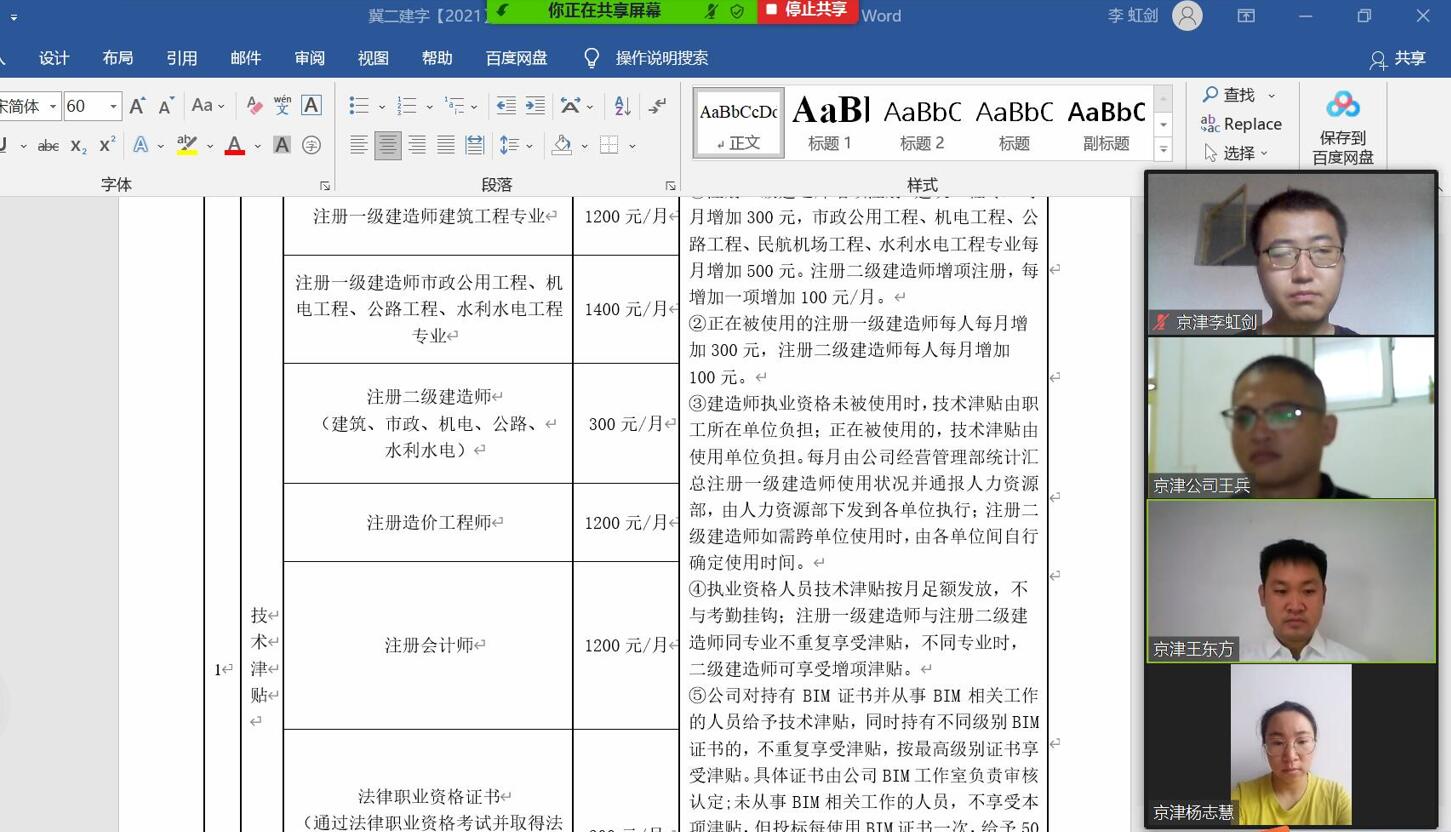1451x832 pixels.
Task: Toggle center alignment
Action: point(388,146)
